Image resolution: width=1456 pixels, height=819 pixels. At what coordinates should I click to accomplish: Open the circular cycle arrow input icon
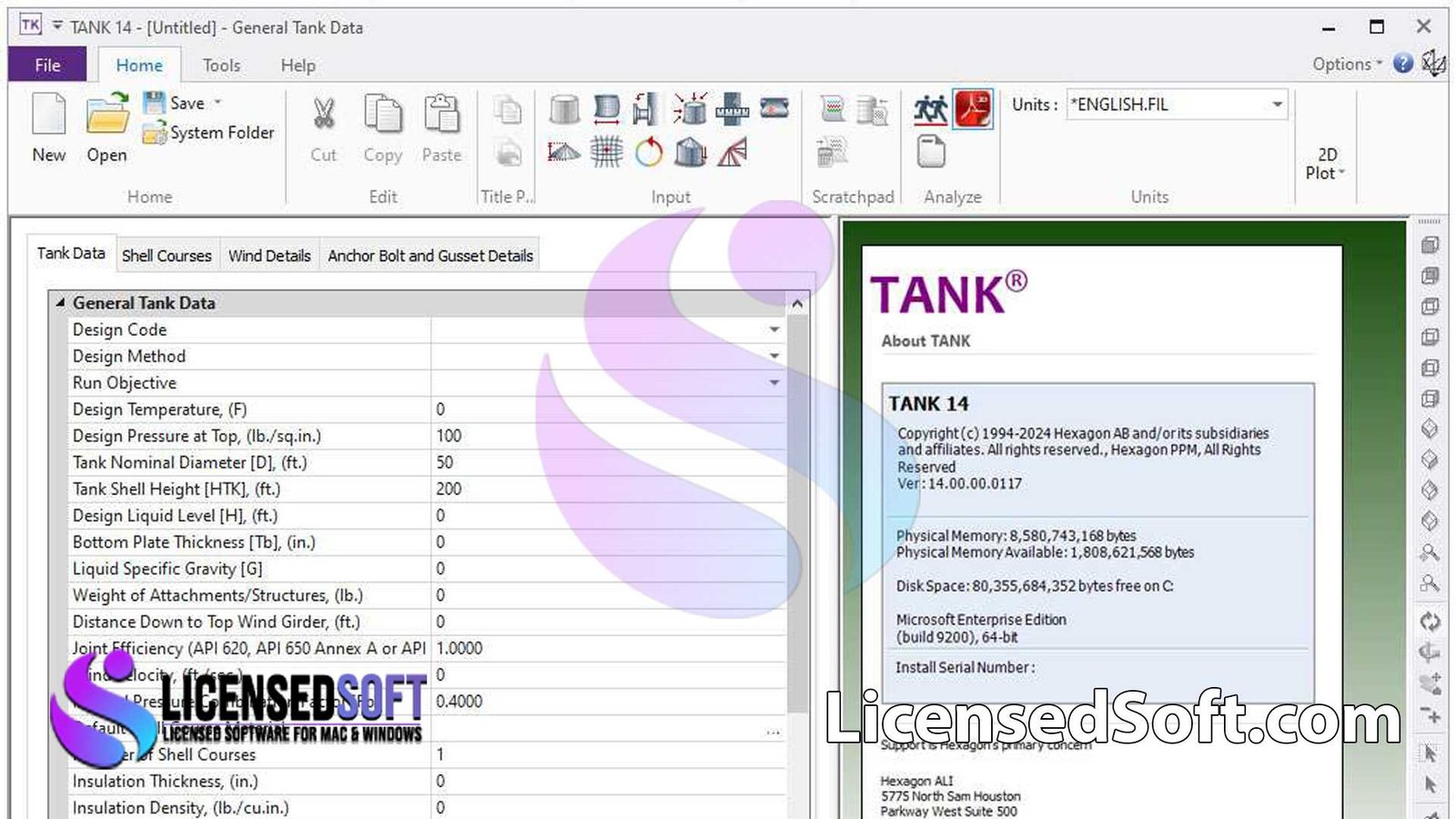(x=649, y=152)
